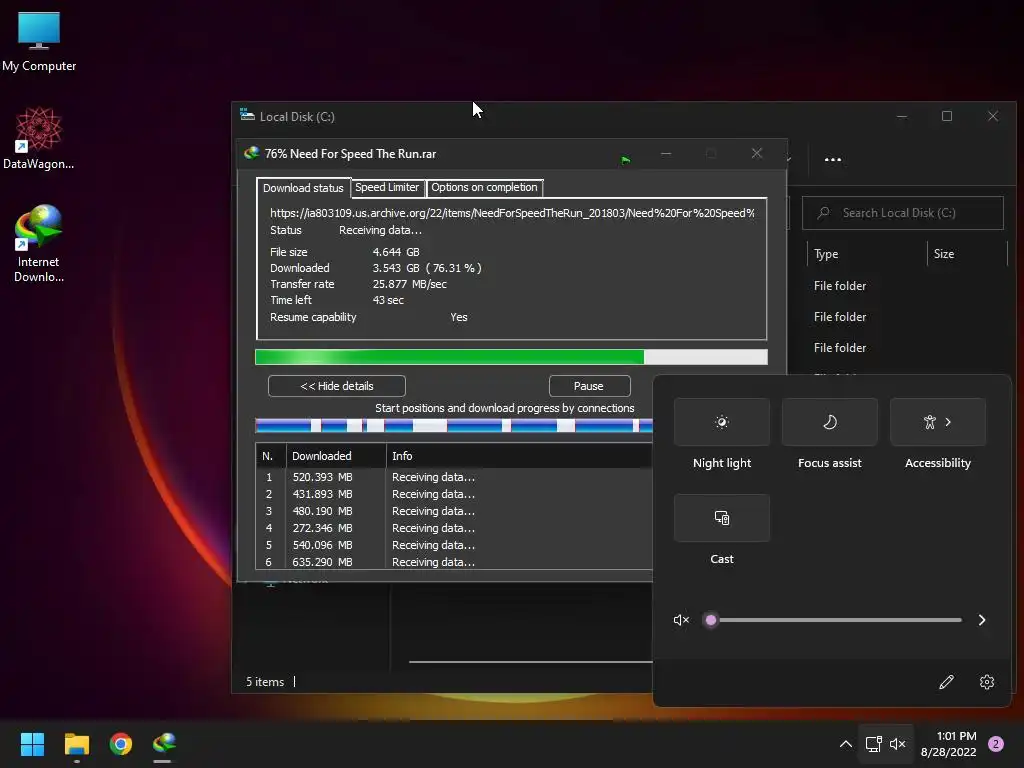The image size is (1024, 768).
Task: Maximize the Local Disk (C:) window
Action: [947, 116]
